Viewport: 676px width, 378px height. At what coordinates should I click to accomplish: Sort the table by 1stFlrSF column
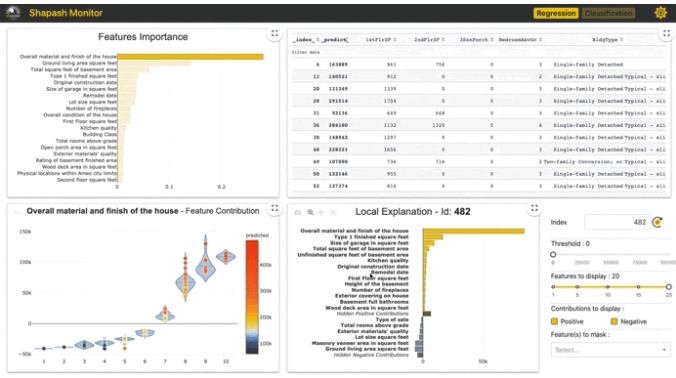tap(395, 40)
